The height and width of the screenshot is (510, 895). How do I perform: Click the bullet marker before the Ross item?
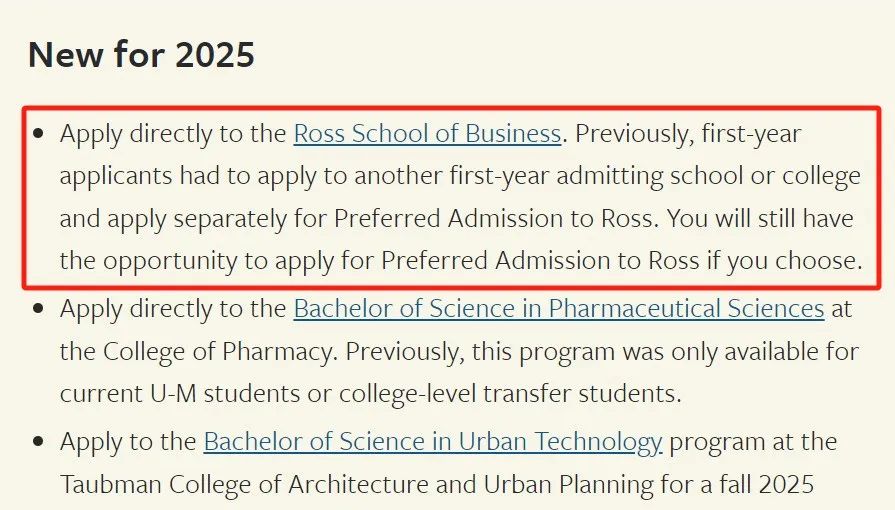pos(39,134)
